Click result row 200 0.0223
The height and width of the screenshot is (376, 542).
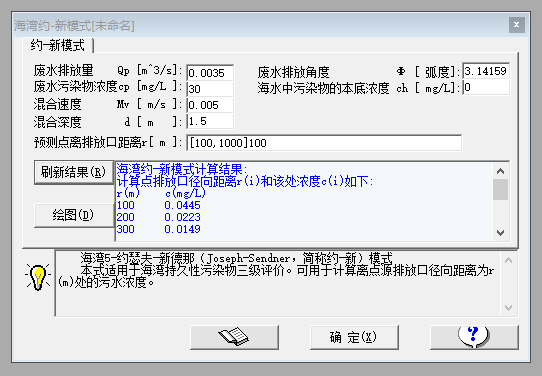[159, 217]
